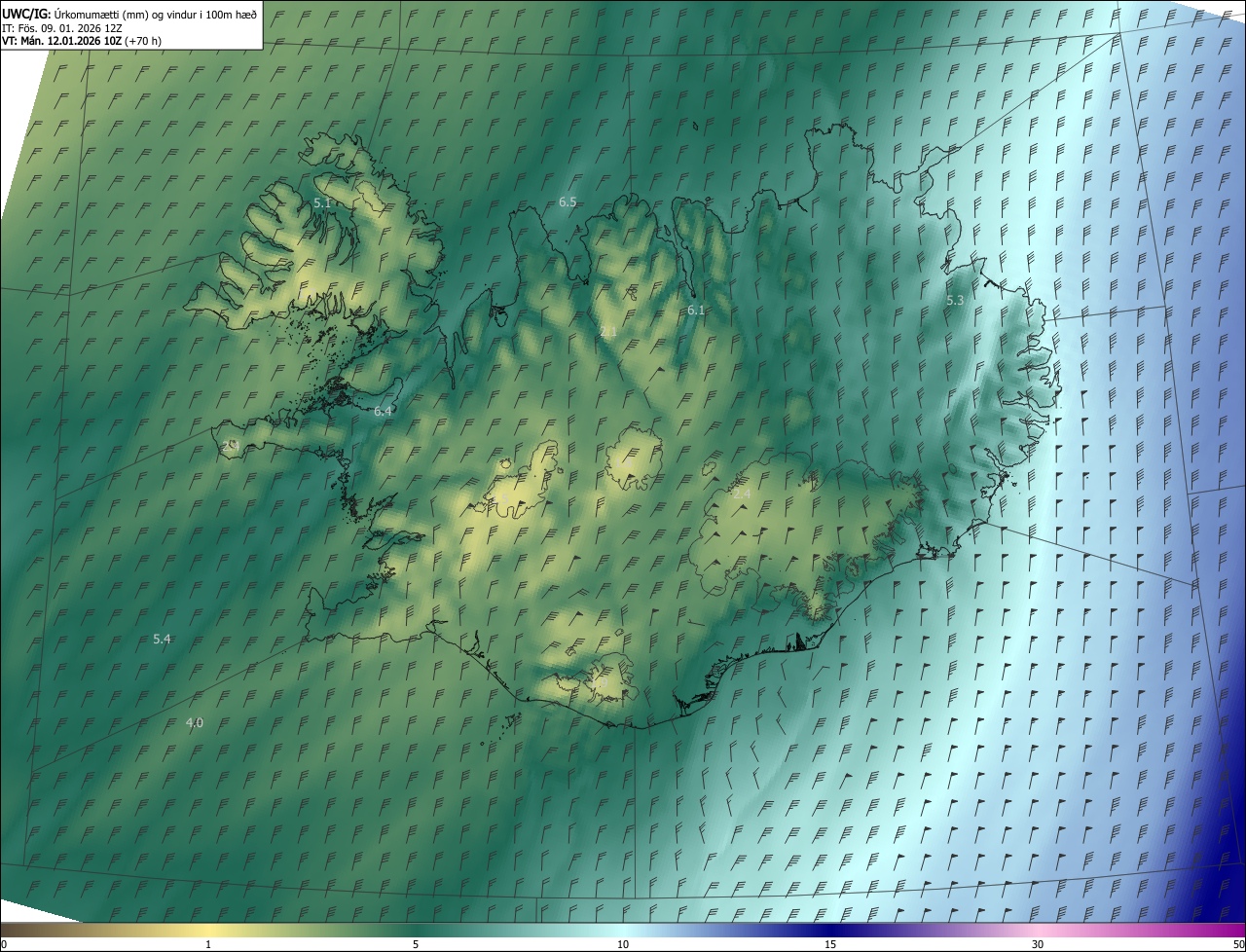Click the 6.1 value label on the map

[696, 310]
